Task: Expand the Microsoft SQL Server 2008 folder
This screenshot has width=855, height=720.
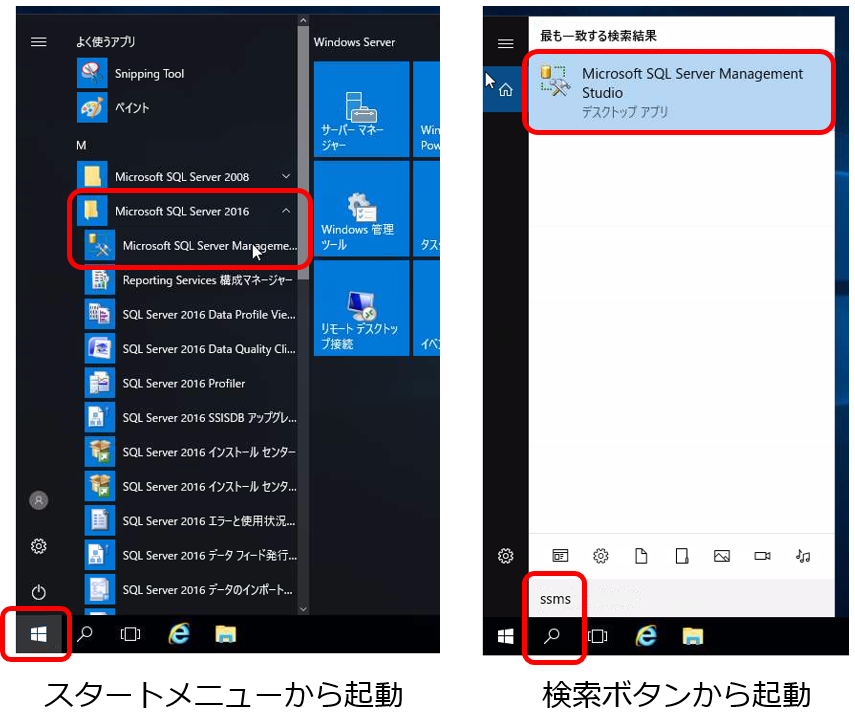Action: [x=286, y=177]
